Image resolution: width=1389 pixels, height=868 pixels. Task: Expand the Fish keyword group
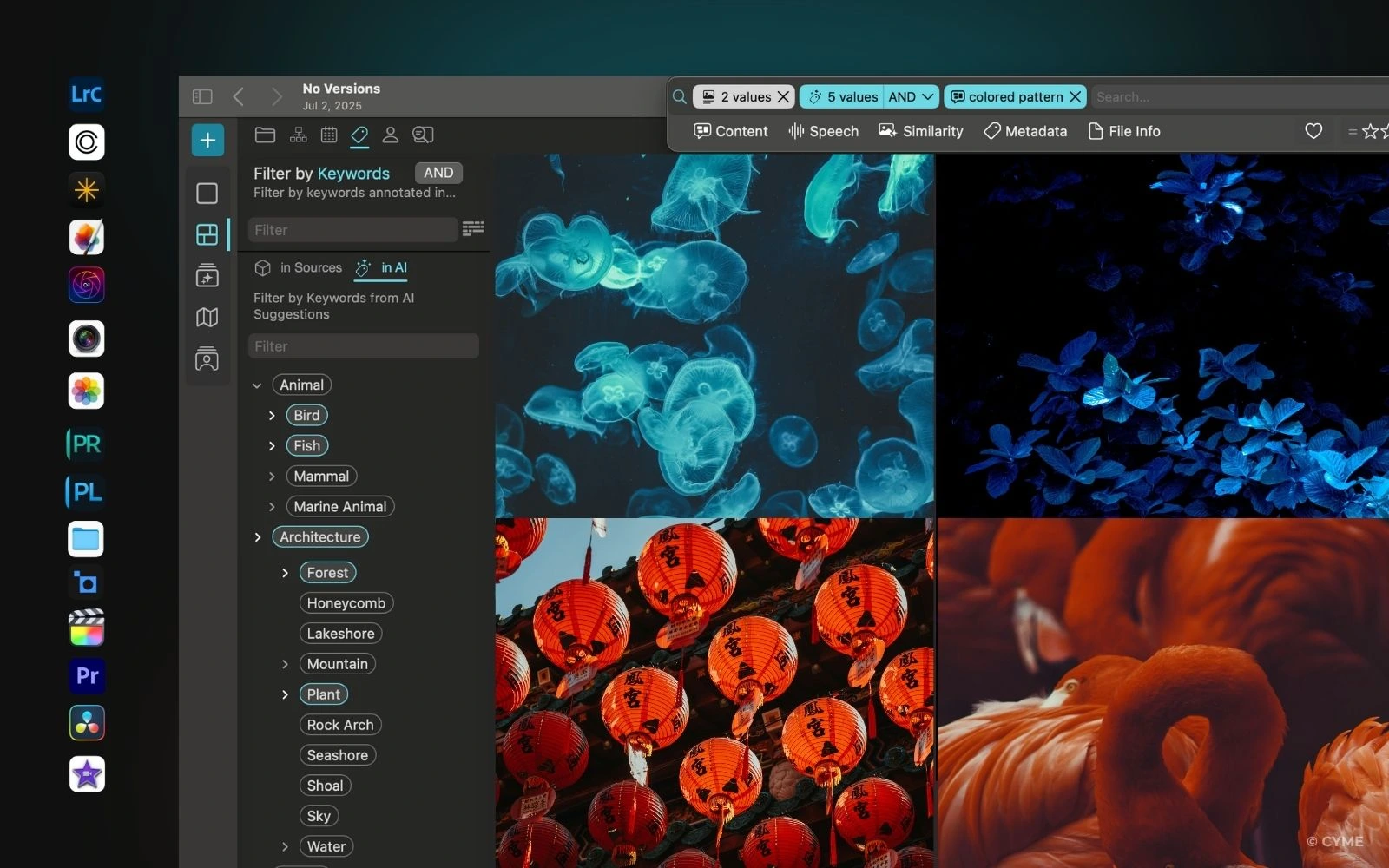pos(272,446)
